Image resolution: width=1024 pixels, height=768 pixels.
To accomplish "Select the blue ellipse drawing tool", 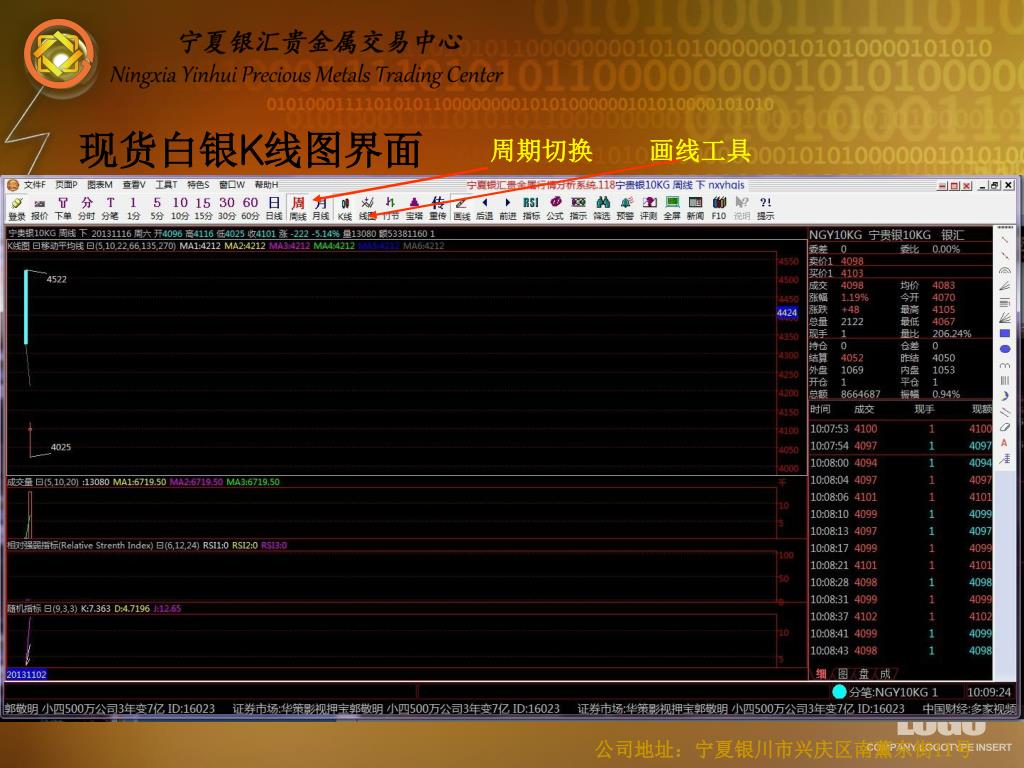I will tap(1004, 349).
